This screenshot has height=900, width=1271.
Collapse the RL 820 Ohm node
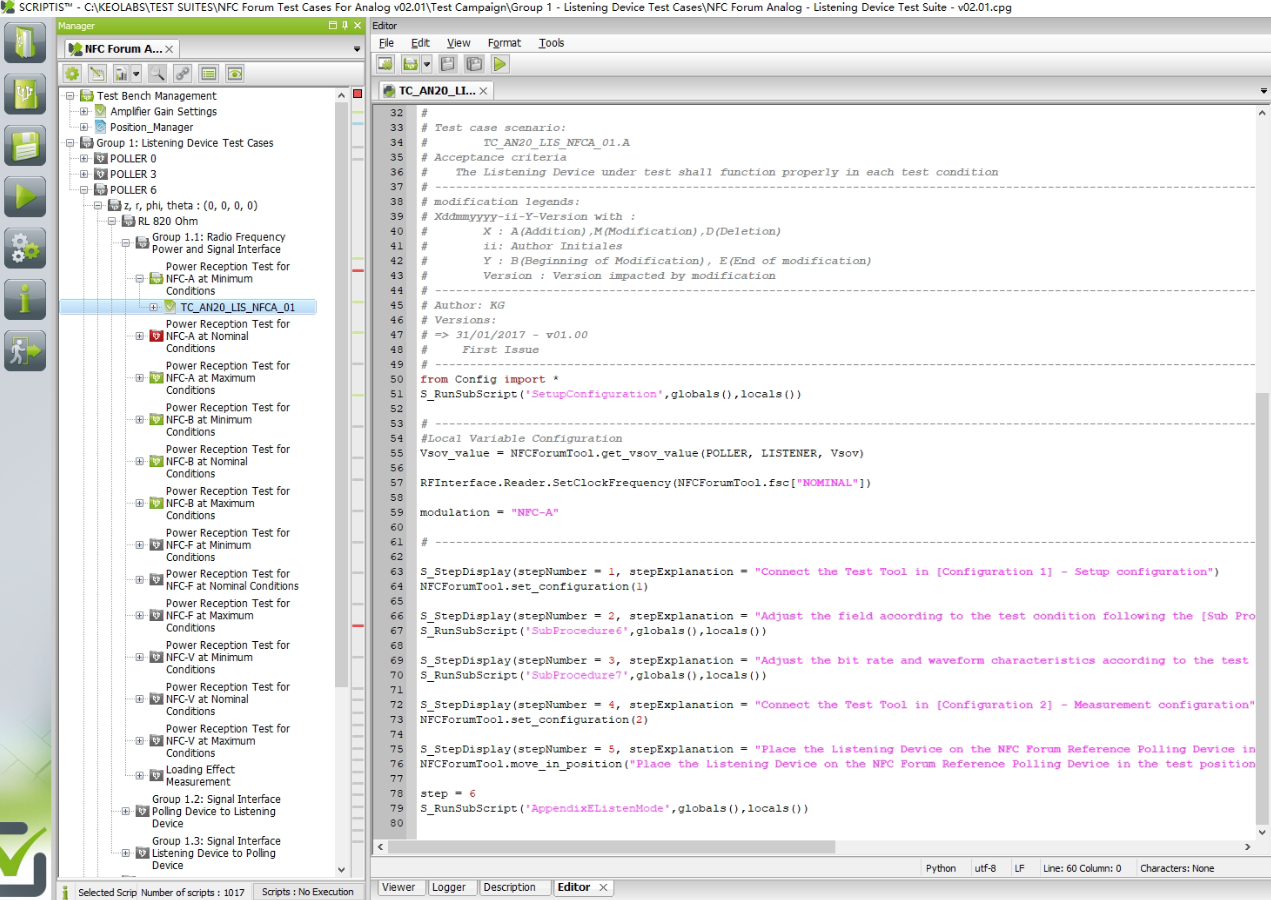tap(112, 221)
